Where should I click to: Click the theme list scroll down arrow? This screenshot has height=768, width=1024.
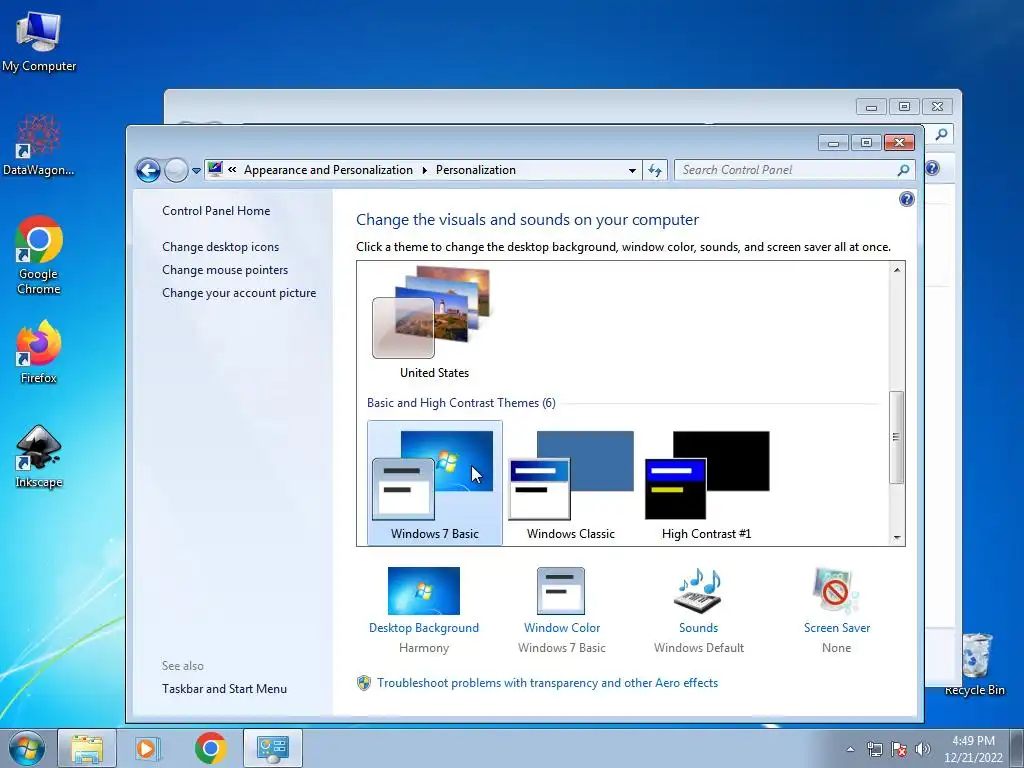point(897,537)
